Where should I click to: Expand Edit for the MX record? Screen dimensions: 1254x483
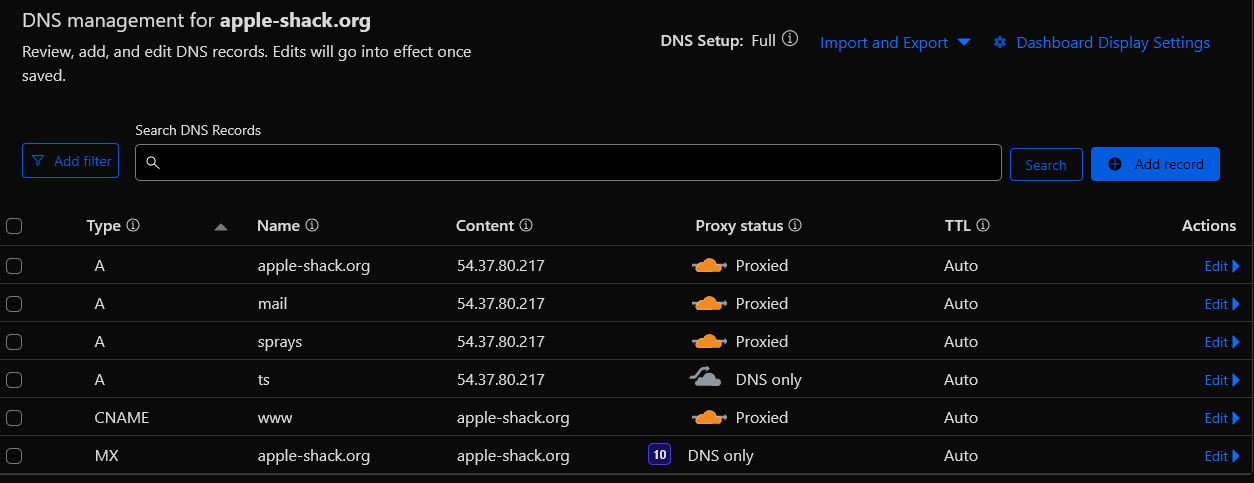point(1222,456)
